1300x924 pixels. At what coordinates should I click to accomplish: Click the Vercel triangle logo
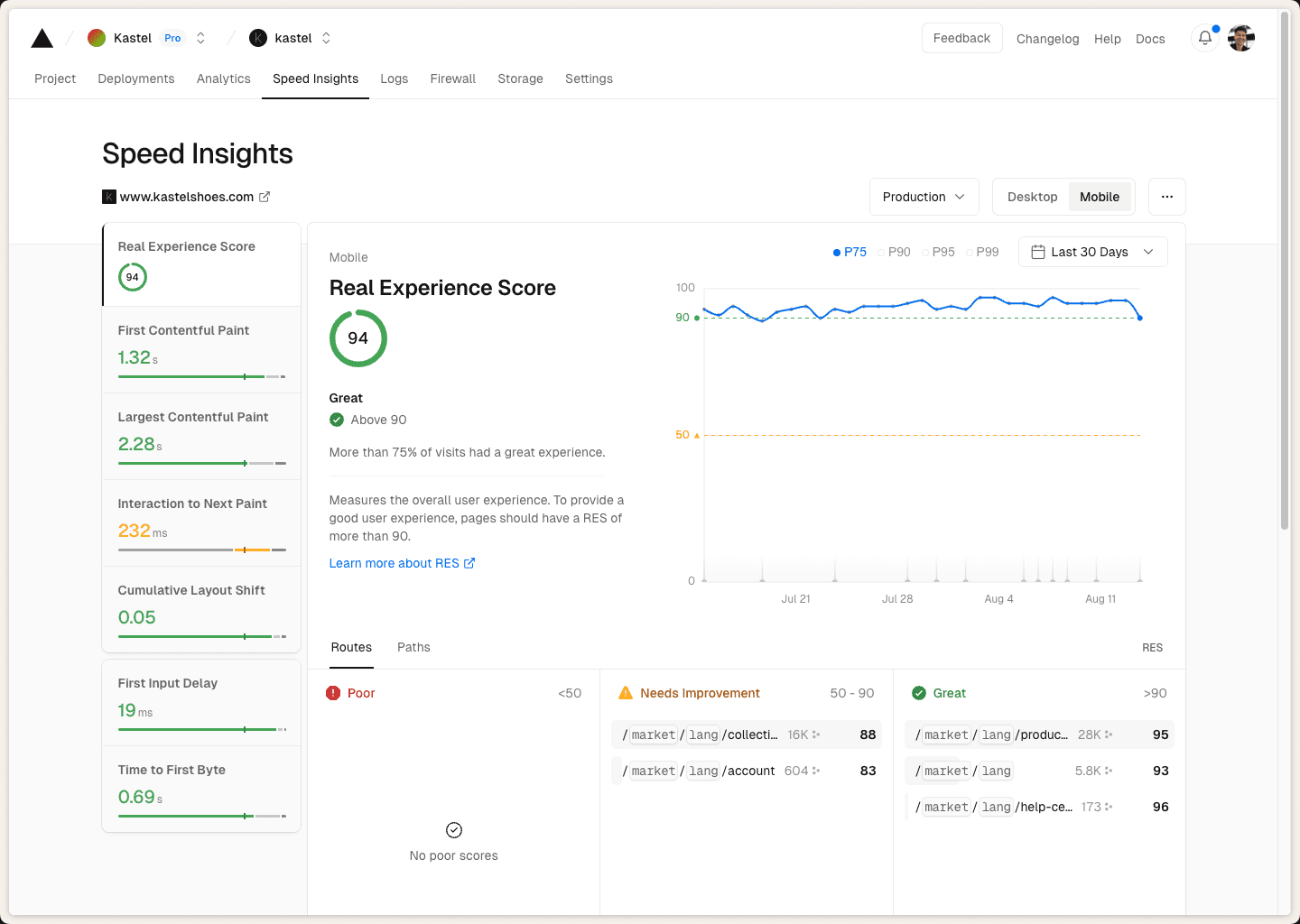42,38
